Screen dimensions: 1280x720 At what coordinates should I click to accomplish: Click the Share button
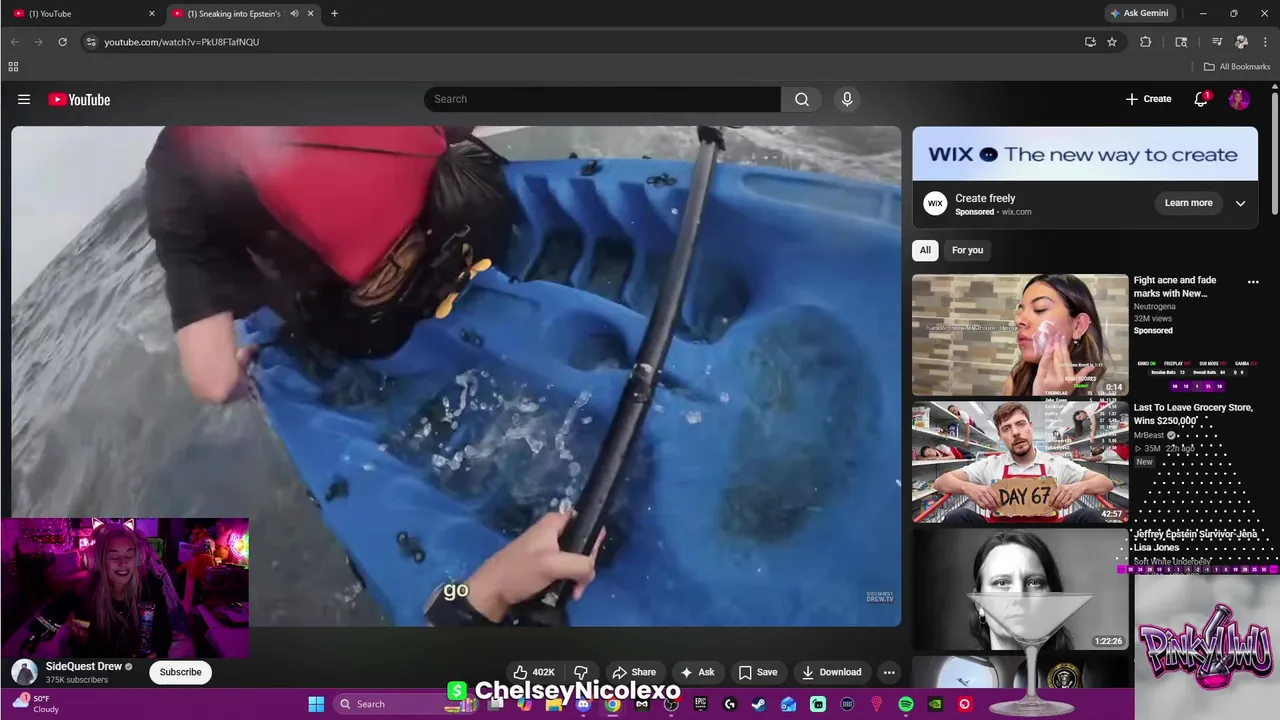(x=634, y=672)
